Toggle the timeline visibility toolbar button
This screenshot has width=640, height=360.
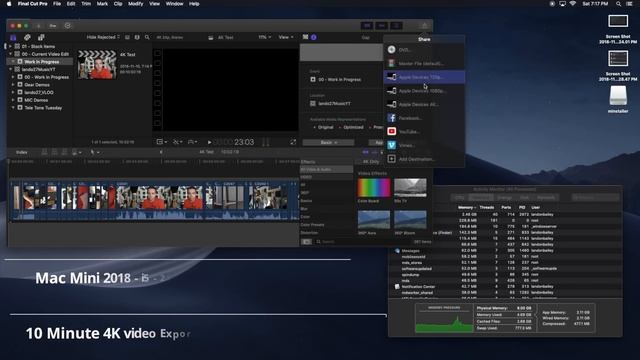(x=382, y=26)
